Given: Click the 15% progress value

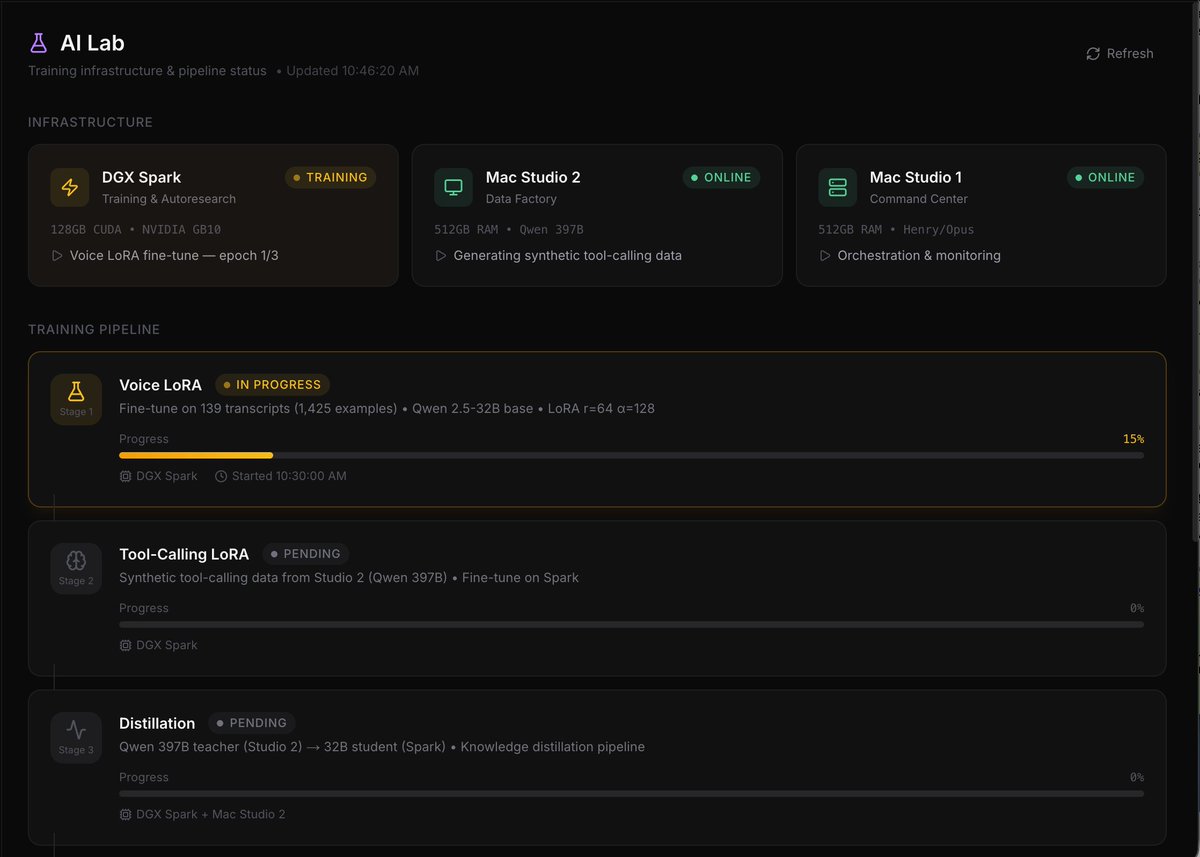Looking at the screenshot, I should point(1133,439).
